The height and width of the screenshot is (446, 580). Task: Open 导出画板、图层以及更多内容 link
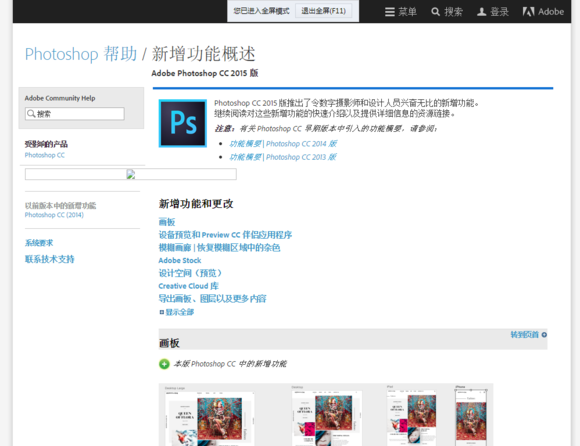point(212,298)
